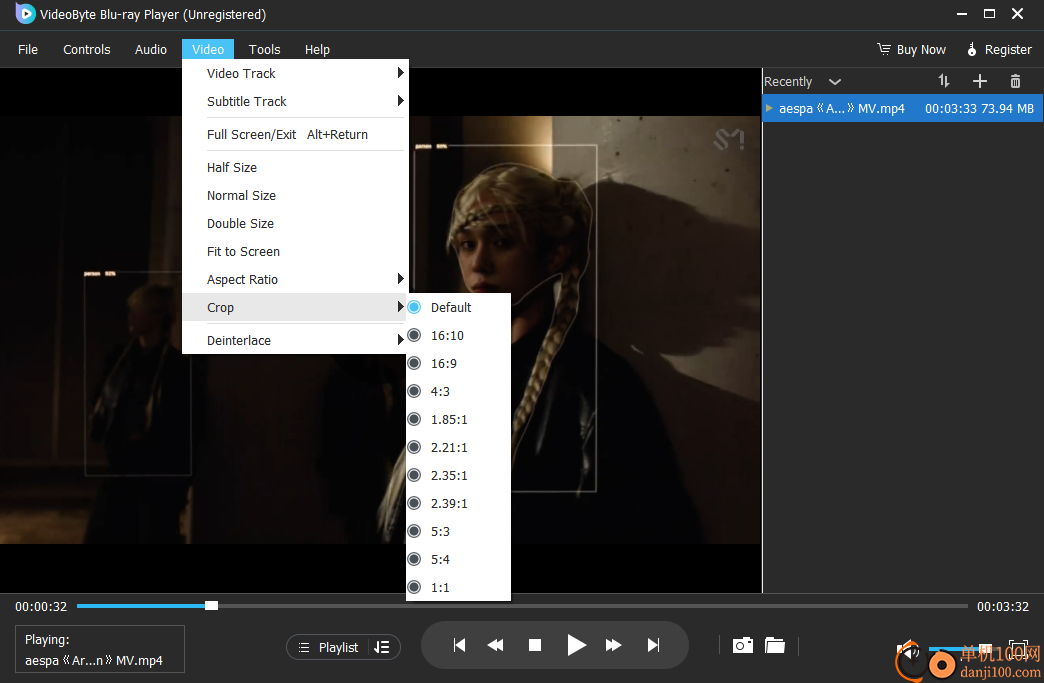The height and width of the screenshot is (683, 1044).
Task: Open the Audio menu
Action: click(150, 49)
